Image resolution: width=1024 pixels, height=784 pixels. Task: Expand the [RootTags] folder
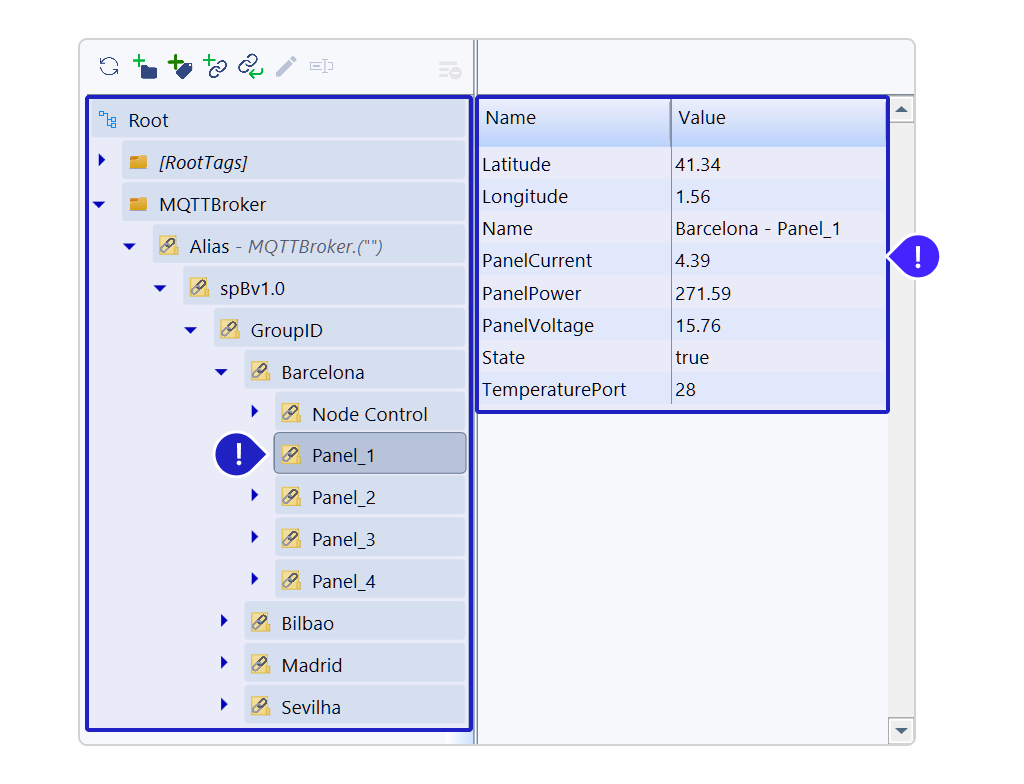click(101, 161)
